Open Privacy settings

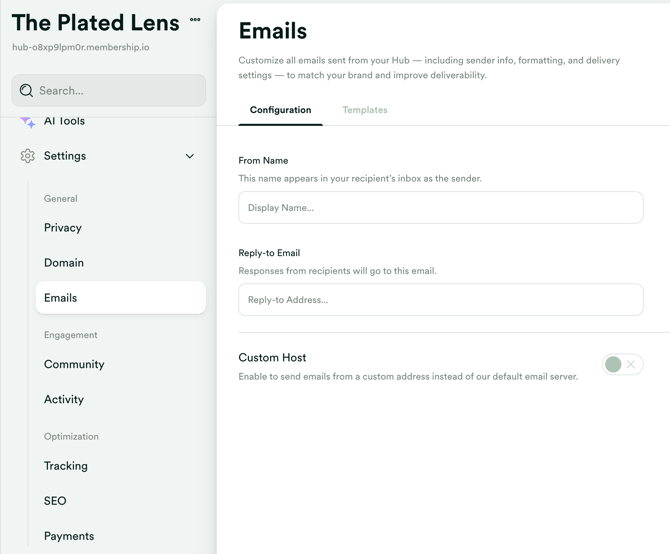click(63, 228)
